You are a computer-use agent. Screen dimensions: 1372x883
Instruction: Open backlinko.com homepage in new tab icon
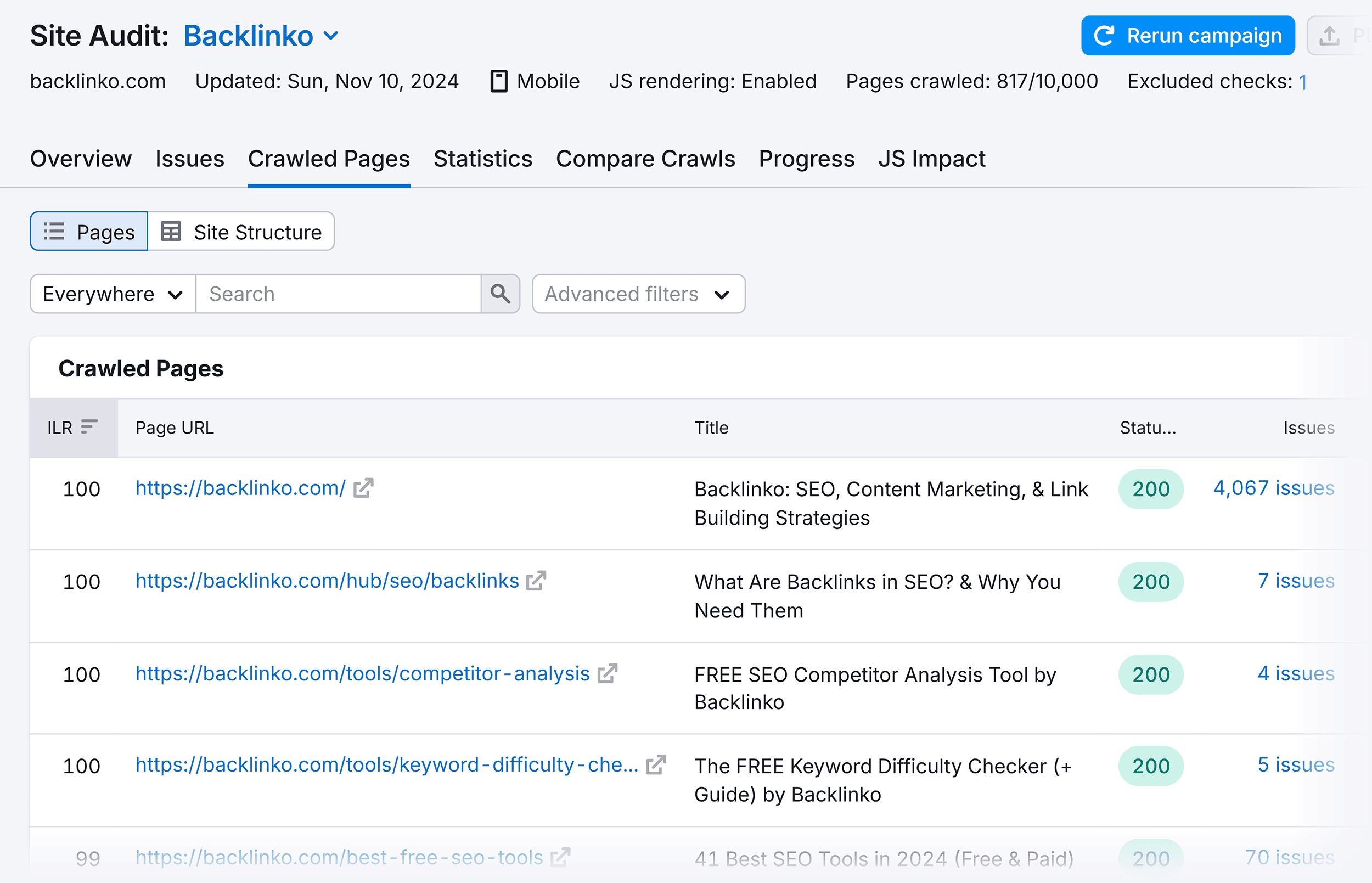tap(363, 488)
